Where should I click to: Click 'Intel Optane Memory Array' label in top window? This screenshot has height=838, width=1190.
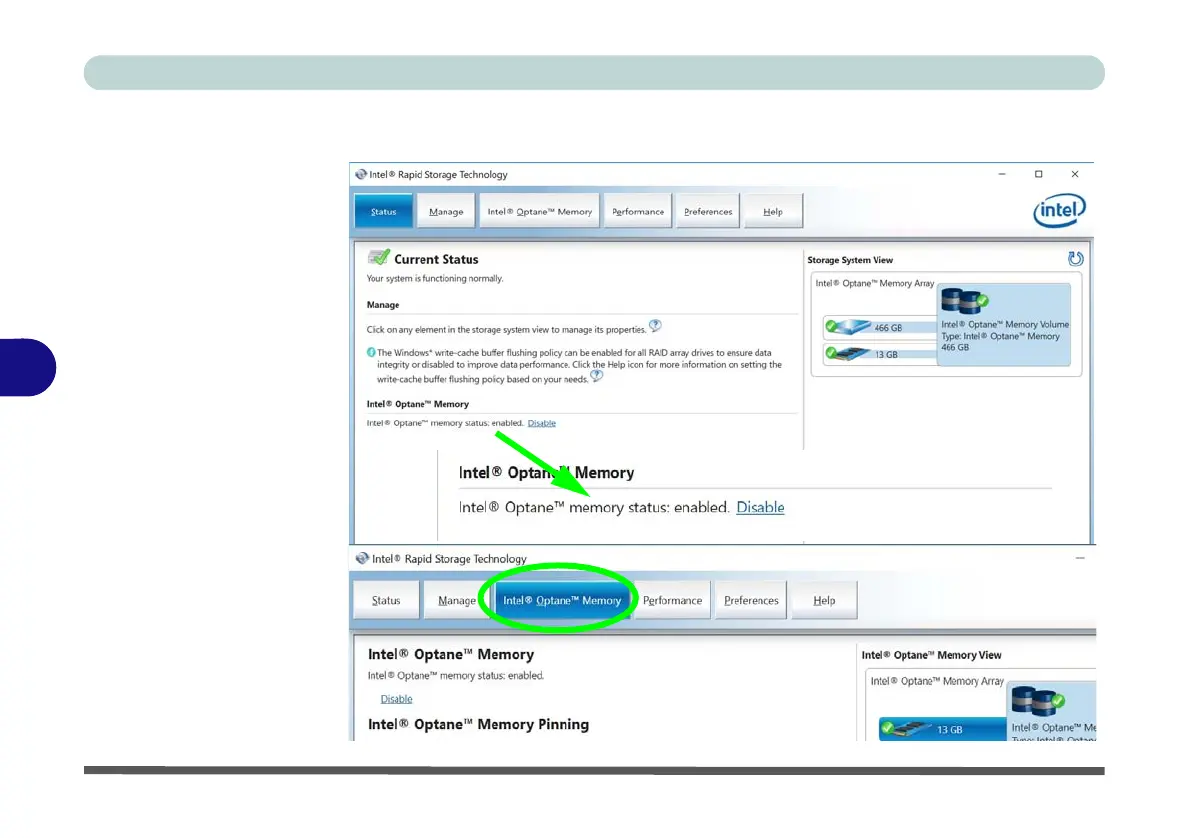coord(874,283)
